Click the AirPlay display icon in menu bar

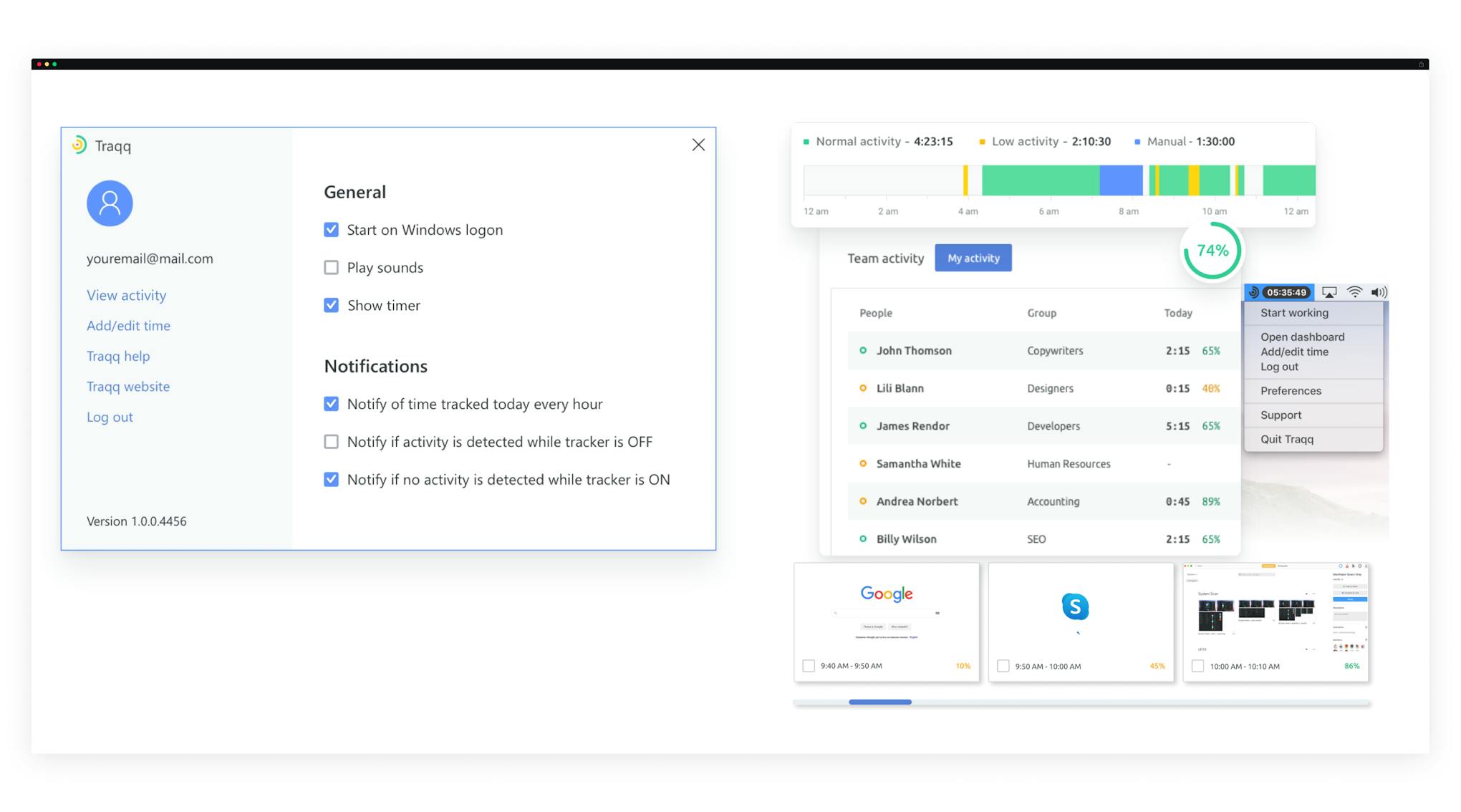(1329, 292)
